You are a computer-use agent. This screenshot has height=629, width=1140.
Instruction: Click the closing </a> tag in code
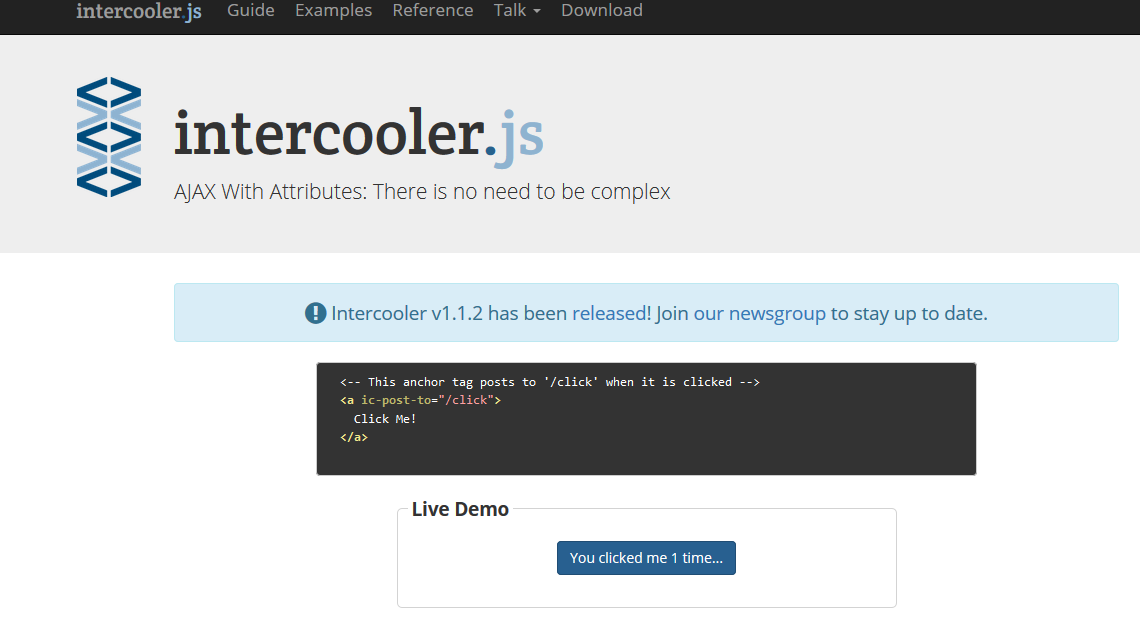(x=353, y=437)
